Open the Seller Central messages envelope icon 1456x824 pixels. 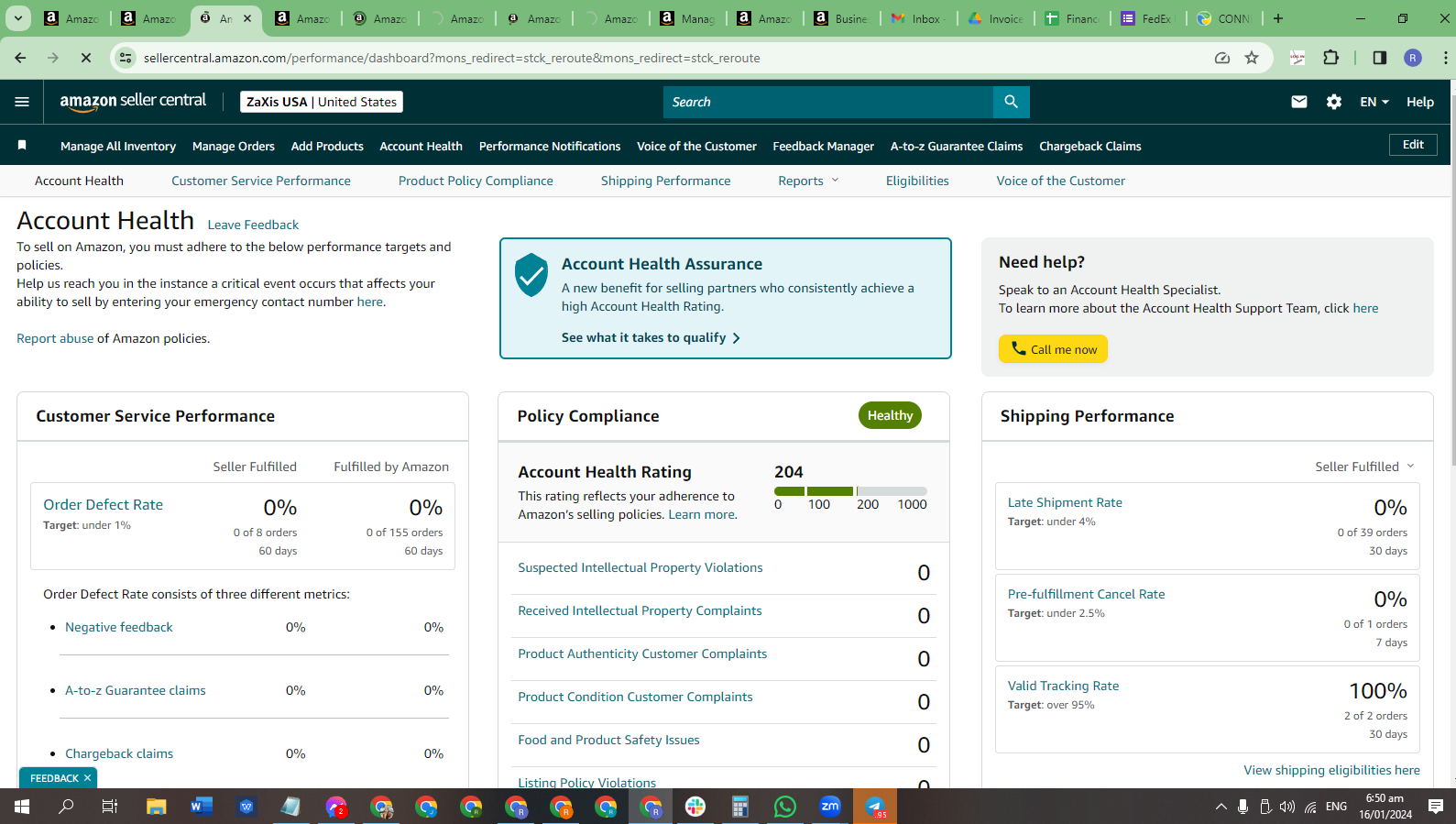[1298, 102]
